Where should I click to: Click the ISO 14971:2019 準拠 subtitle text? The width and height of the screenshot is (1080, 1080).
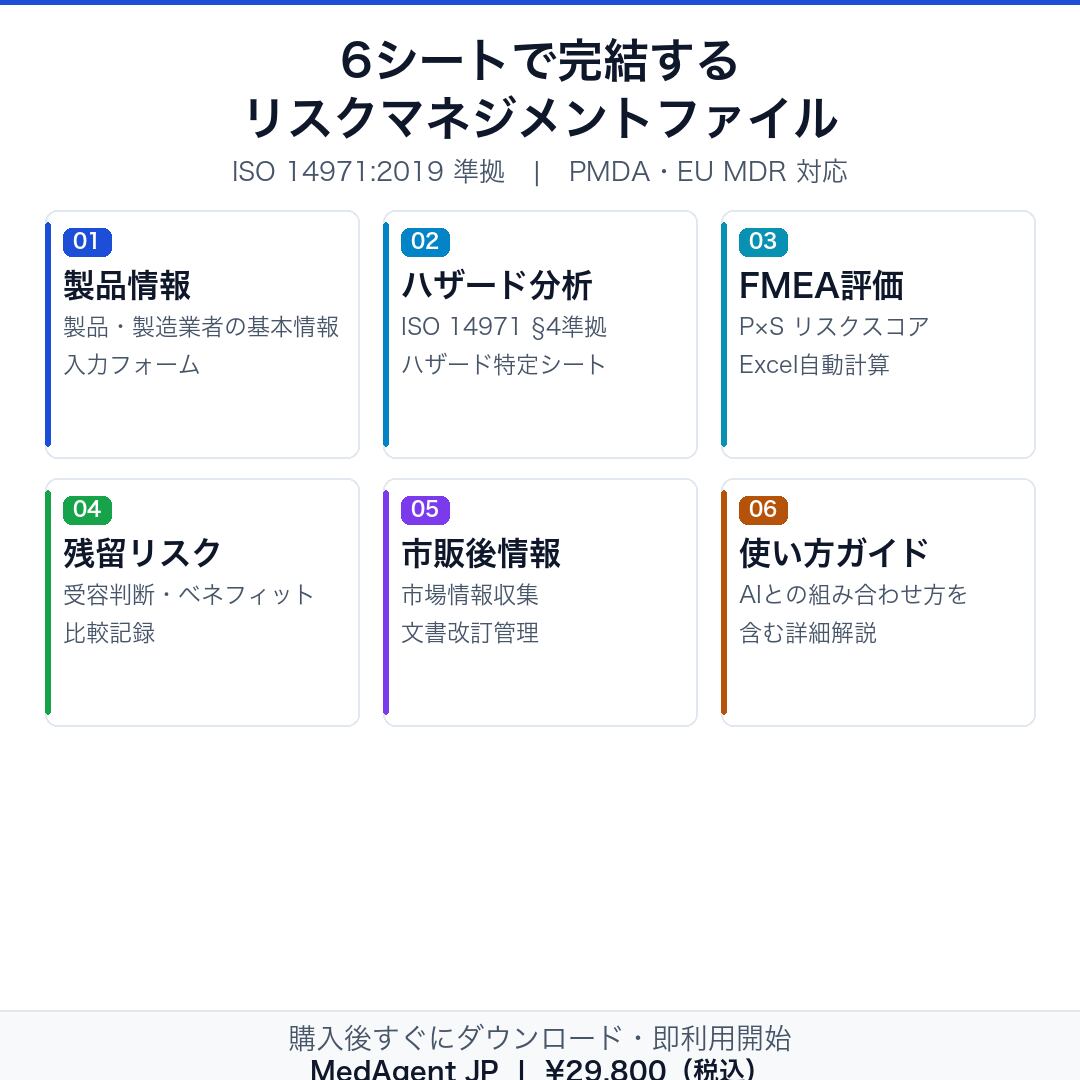pos(368,172)
